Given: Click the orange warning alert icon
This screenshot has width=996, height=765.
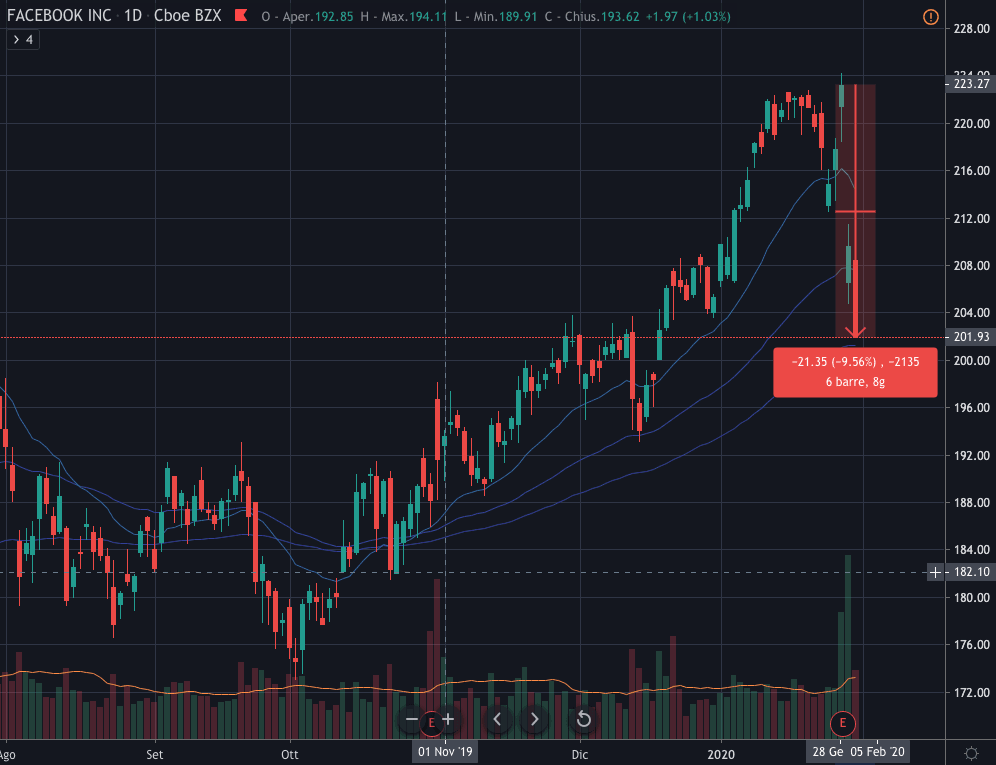Looking at the screenshot, I should [x=931, y=17].
